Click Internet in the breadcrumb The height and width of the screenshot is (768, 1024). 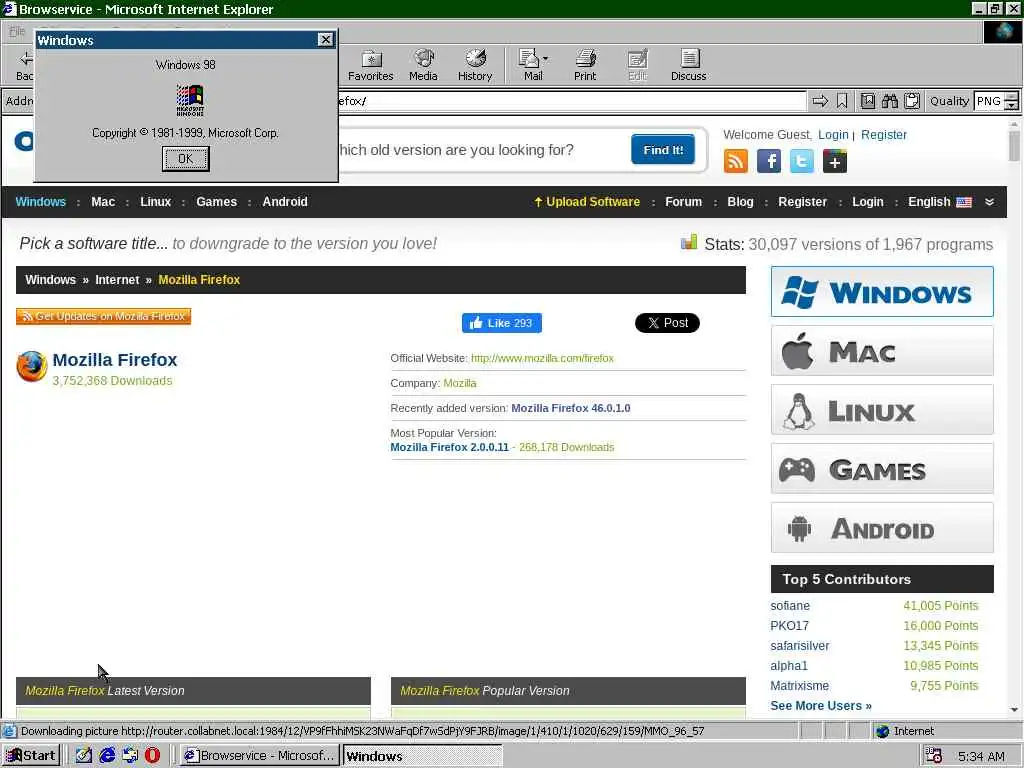click(118, 280)
